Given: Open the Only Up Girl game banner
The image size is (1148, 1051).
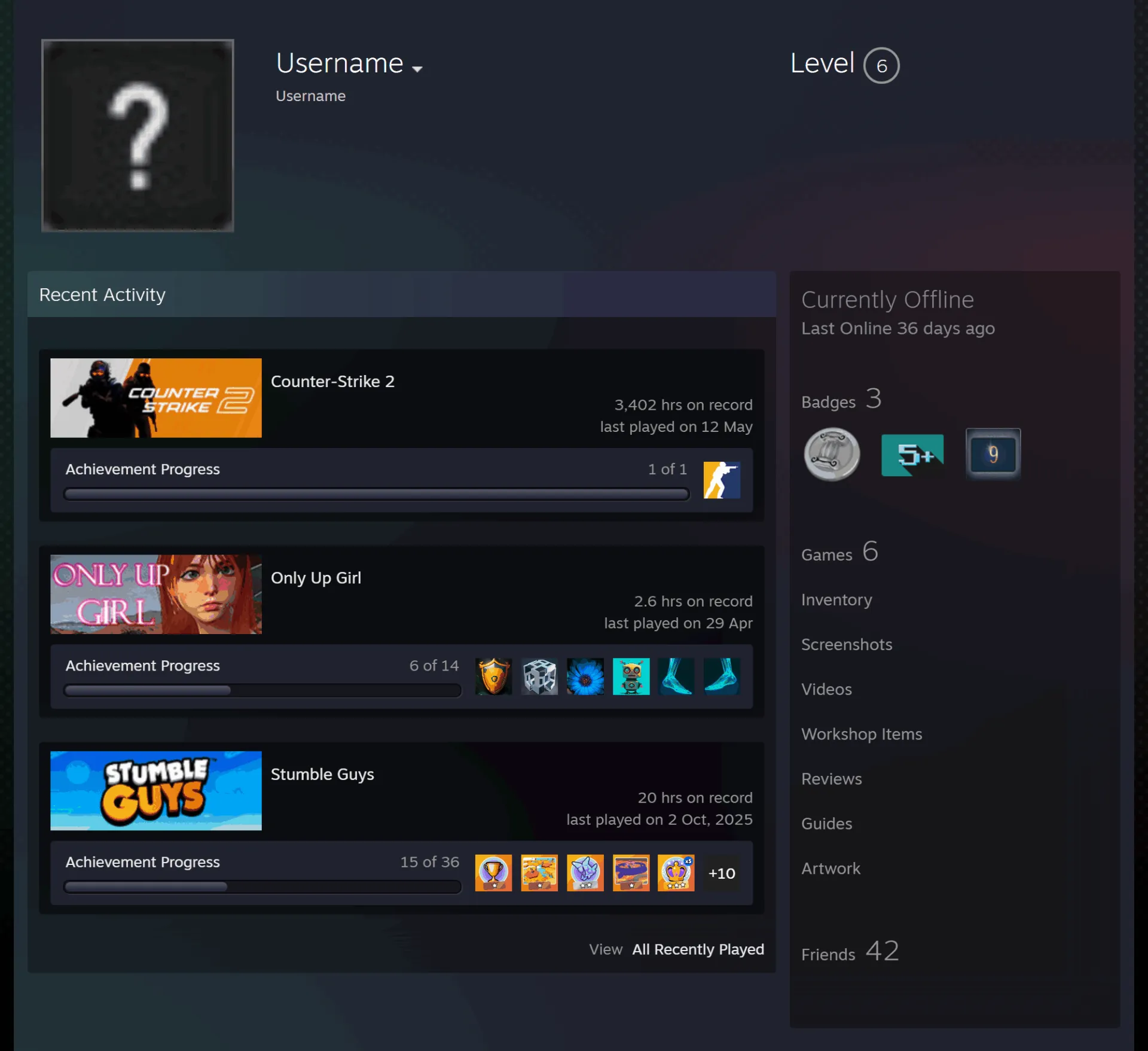Looking at the screenshot, I should click(156, 594).
